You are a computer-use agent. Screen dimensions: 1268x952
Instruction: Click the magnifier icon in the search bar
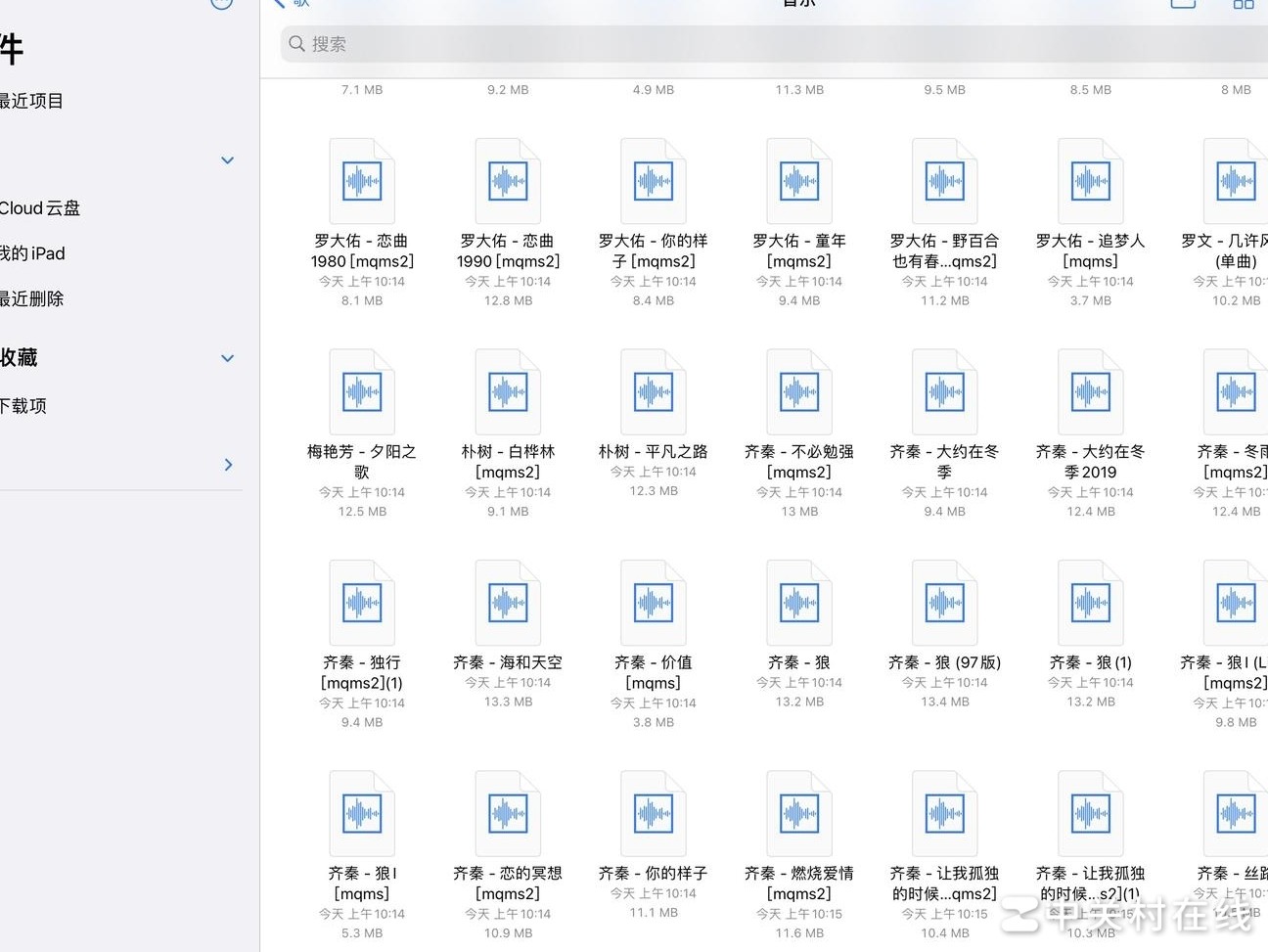coord(295,44)
